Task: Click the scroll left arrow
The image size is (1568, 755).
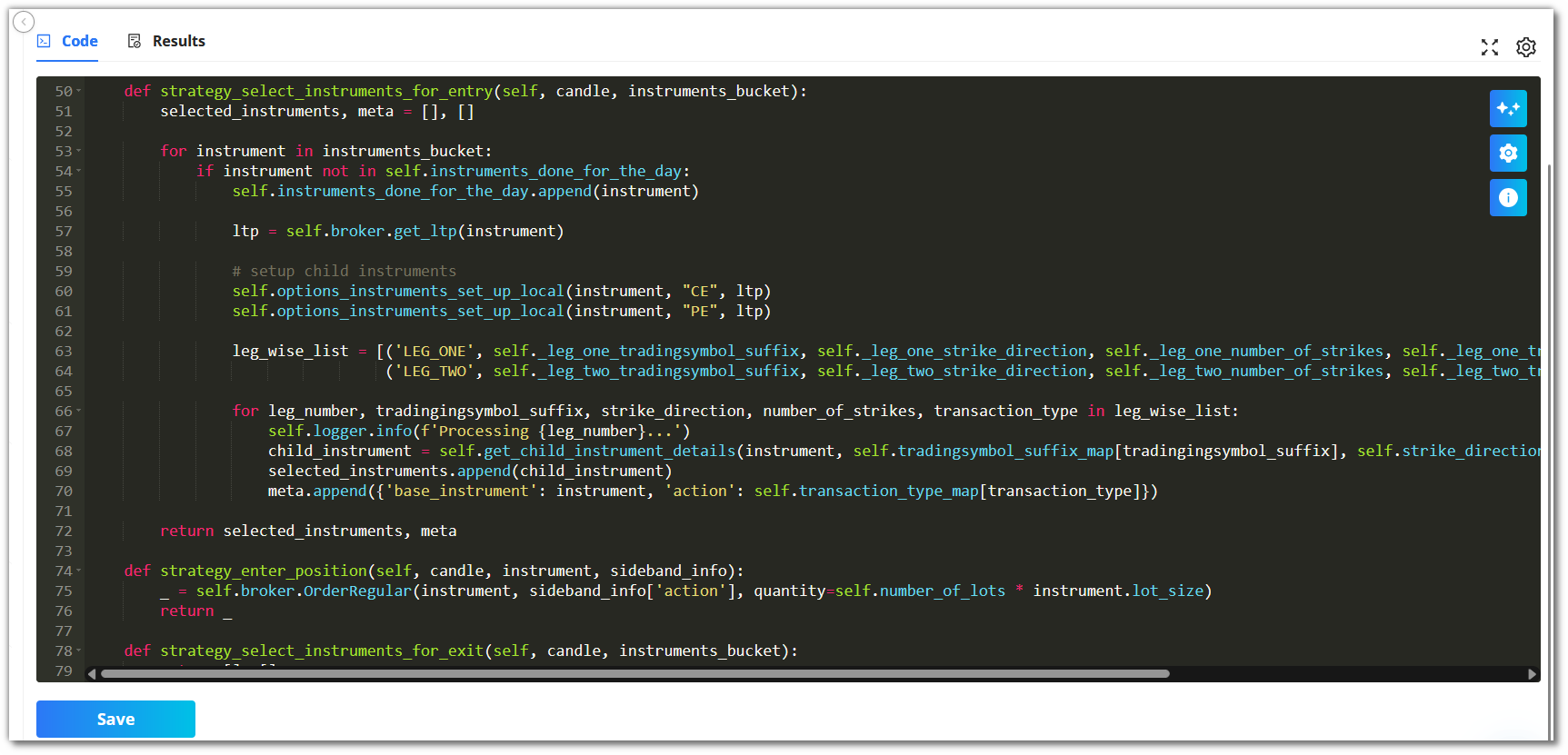Action: (x=92, y=674)
